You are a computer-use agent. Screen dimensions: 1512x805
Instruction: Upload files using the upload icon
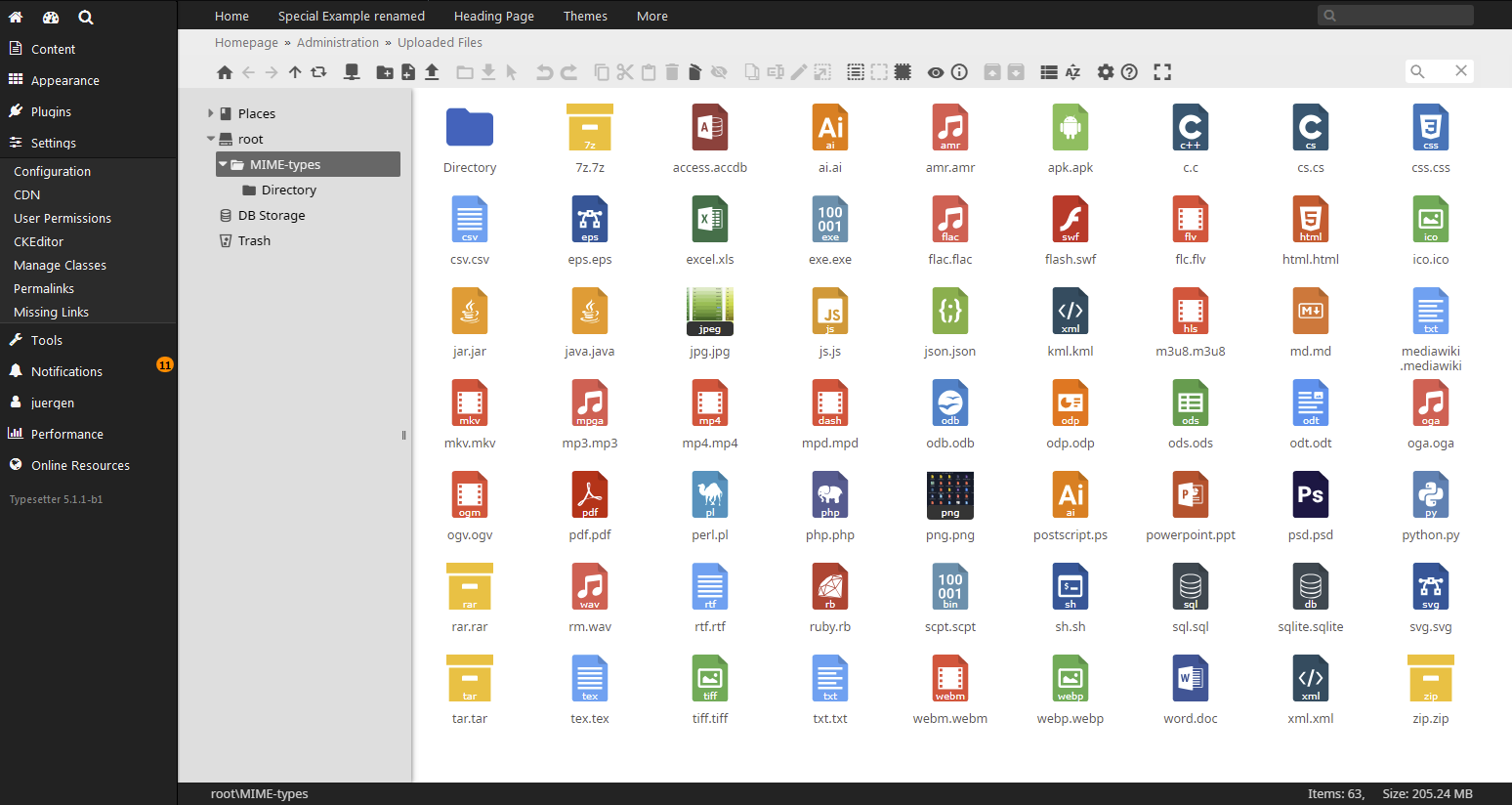(x=432, y=71)
